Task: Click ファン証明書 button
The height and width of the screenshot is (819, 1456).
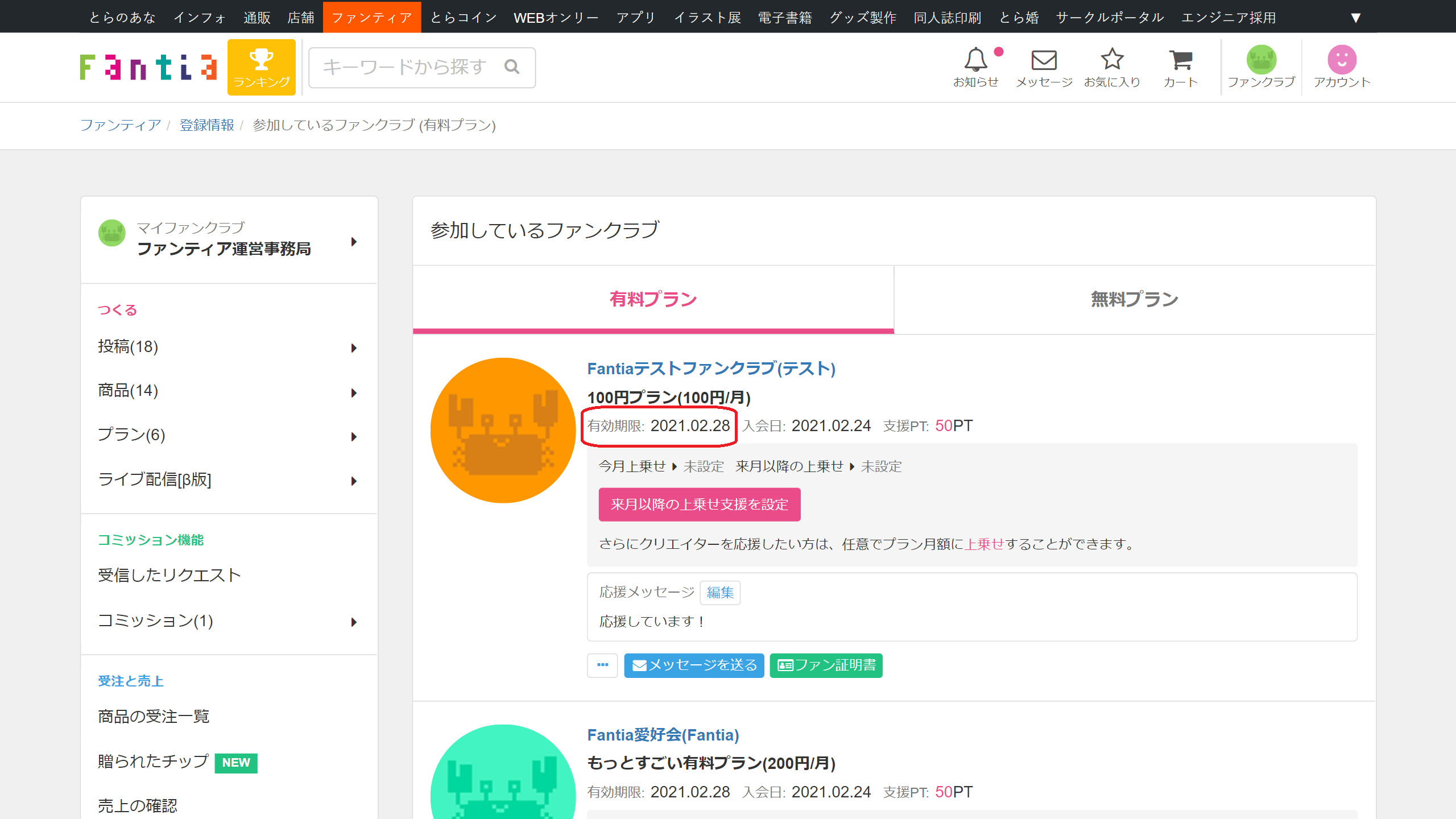Action: coord(826,665)
